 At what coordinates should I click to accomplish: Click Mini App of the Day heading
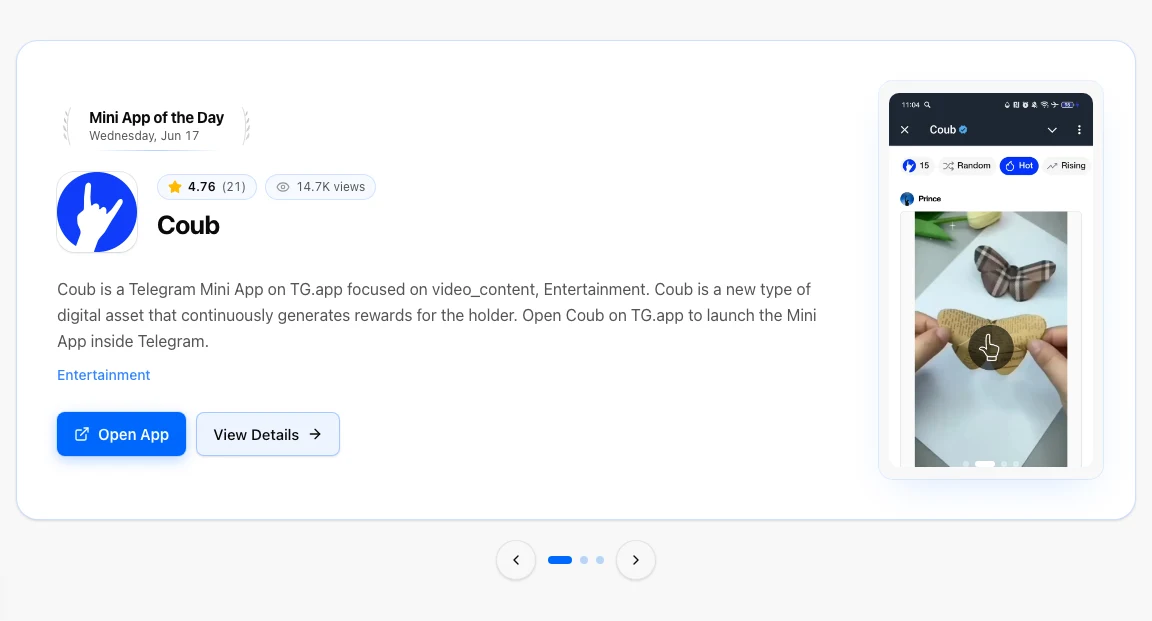point(156,118)
